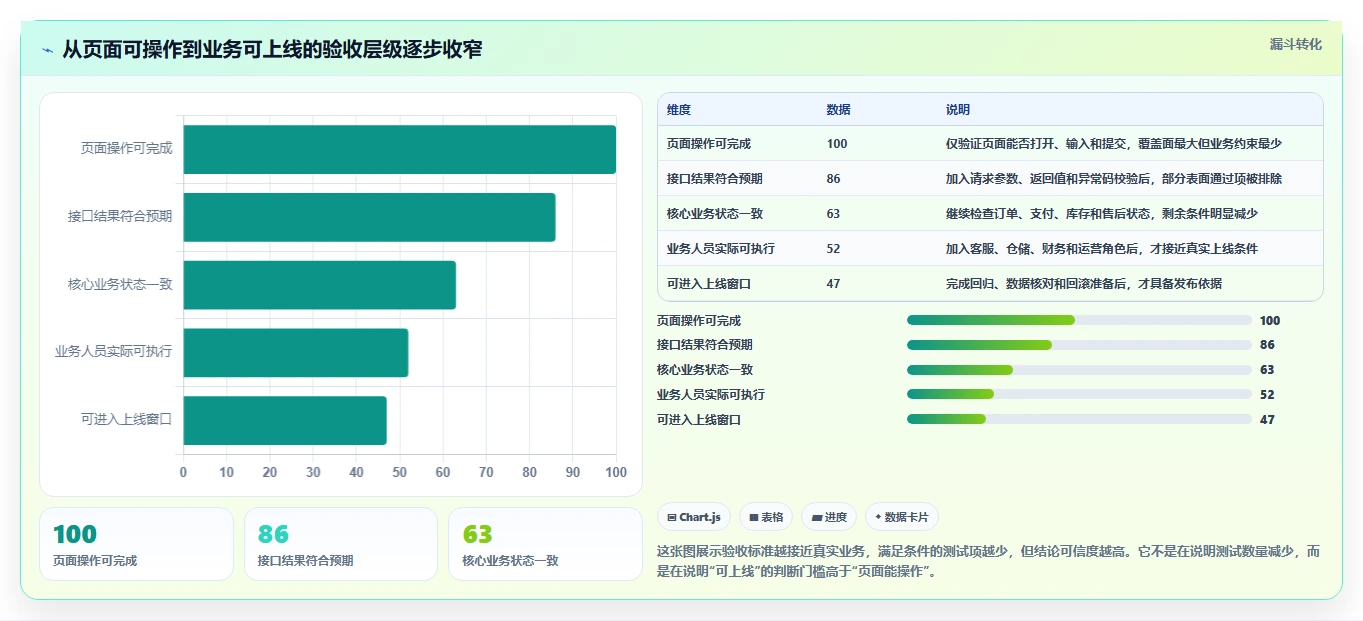Viewport: 1363px width, 621px height.
Task: Click the 63 核心业务状态一致 data card
Action: 545,544
